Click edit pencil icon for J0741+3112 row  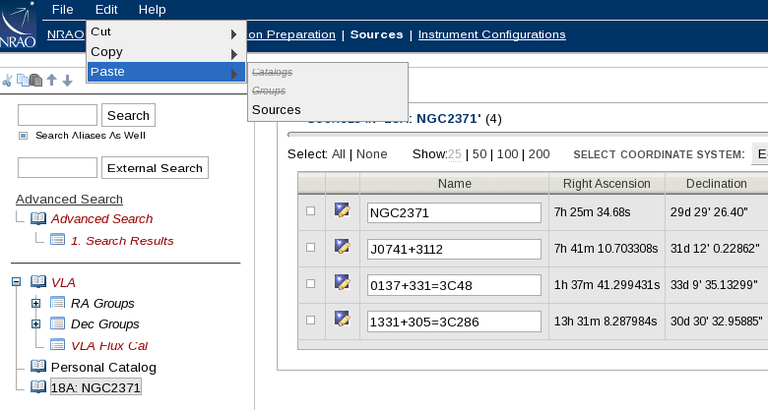coord(342,246)
